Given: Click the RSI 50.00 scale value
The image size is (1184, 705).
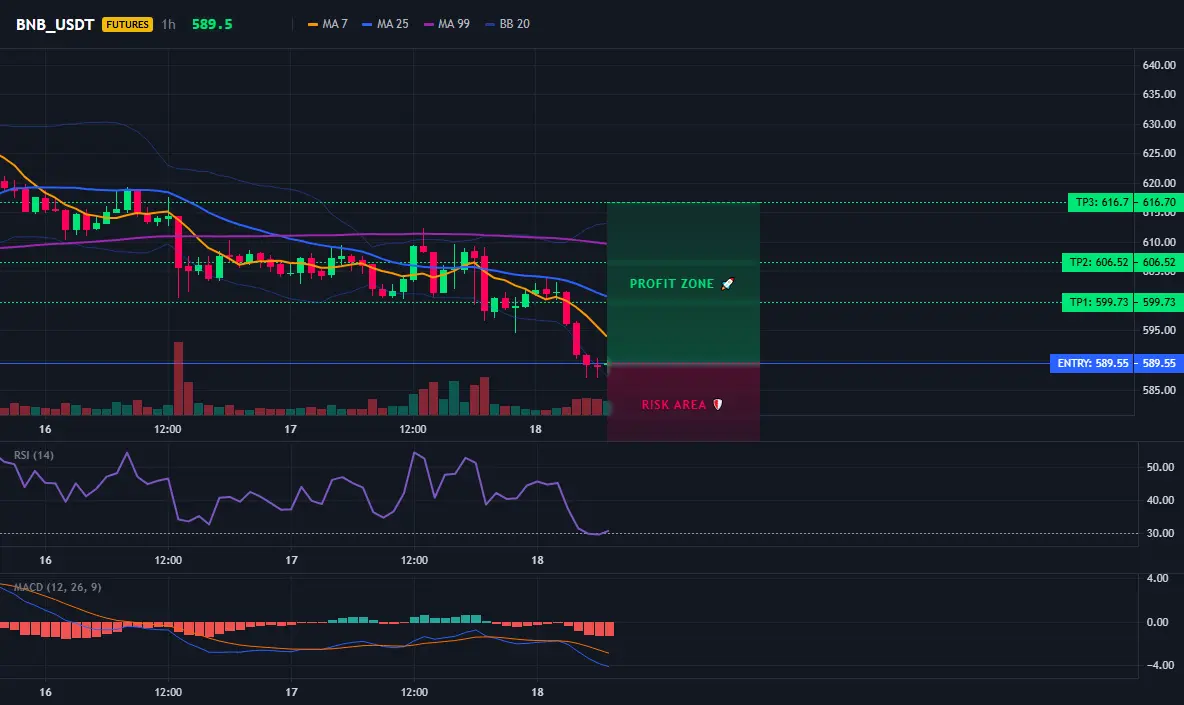Looking at the screenshot, I should point(1160,468).
